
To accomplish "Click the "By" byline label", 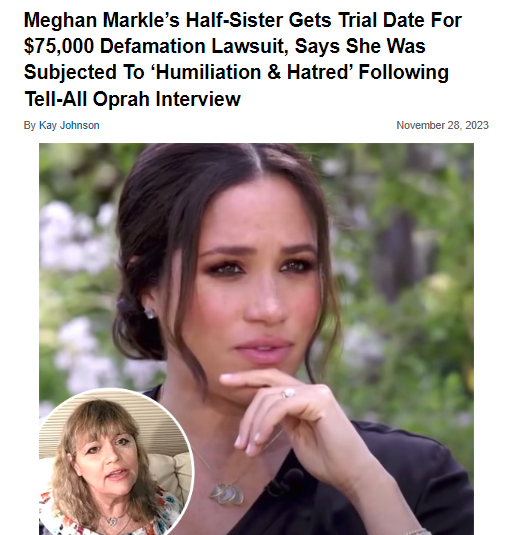I will pyautogui.click(x=30, y=126).
